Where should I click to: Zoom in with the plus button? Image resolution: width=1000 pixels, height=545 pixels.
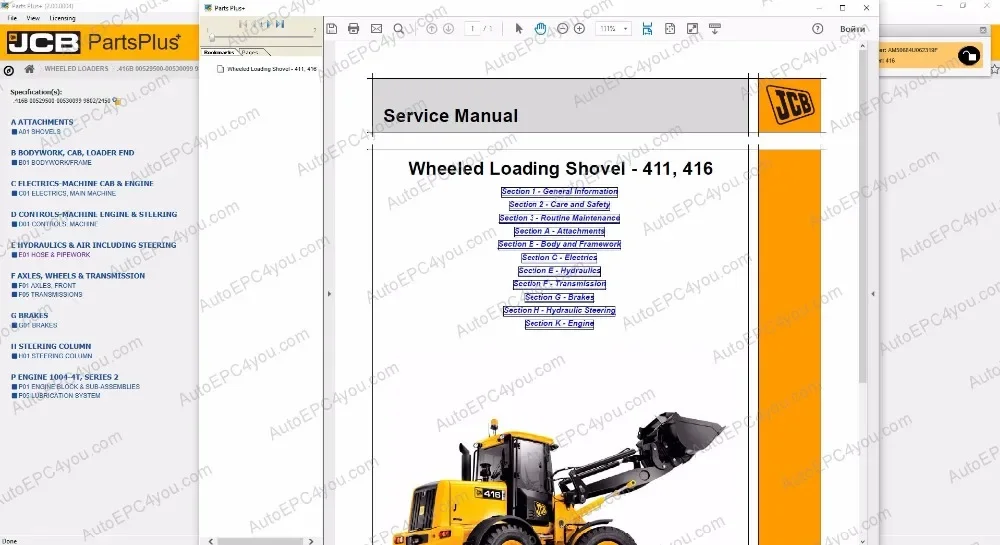579,29
